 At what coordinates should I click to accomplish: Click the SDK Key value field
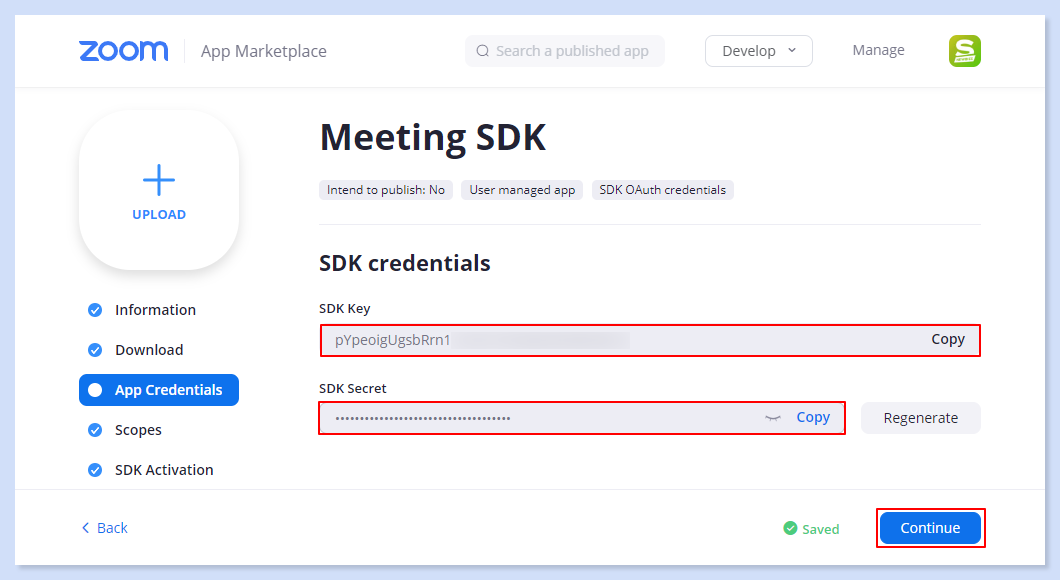(650, 340)
